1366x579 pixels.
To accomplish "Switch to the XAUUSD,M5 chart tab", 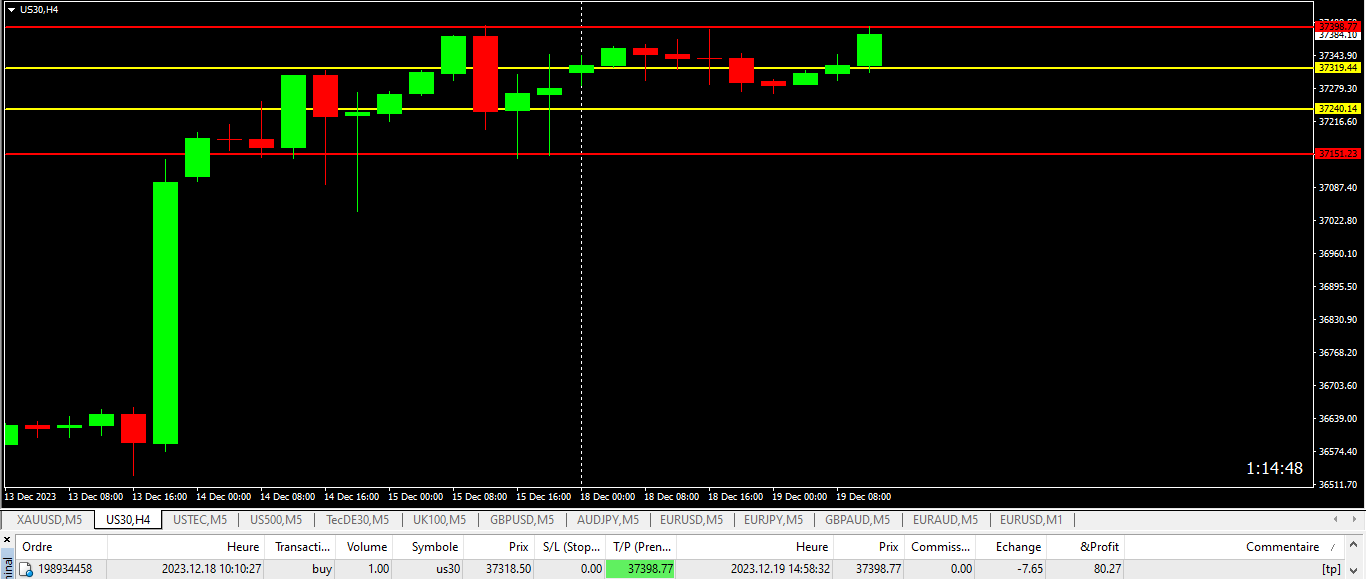I will [x=49, y=519].
